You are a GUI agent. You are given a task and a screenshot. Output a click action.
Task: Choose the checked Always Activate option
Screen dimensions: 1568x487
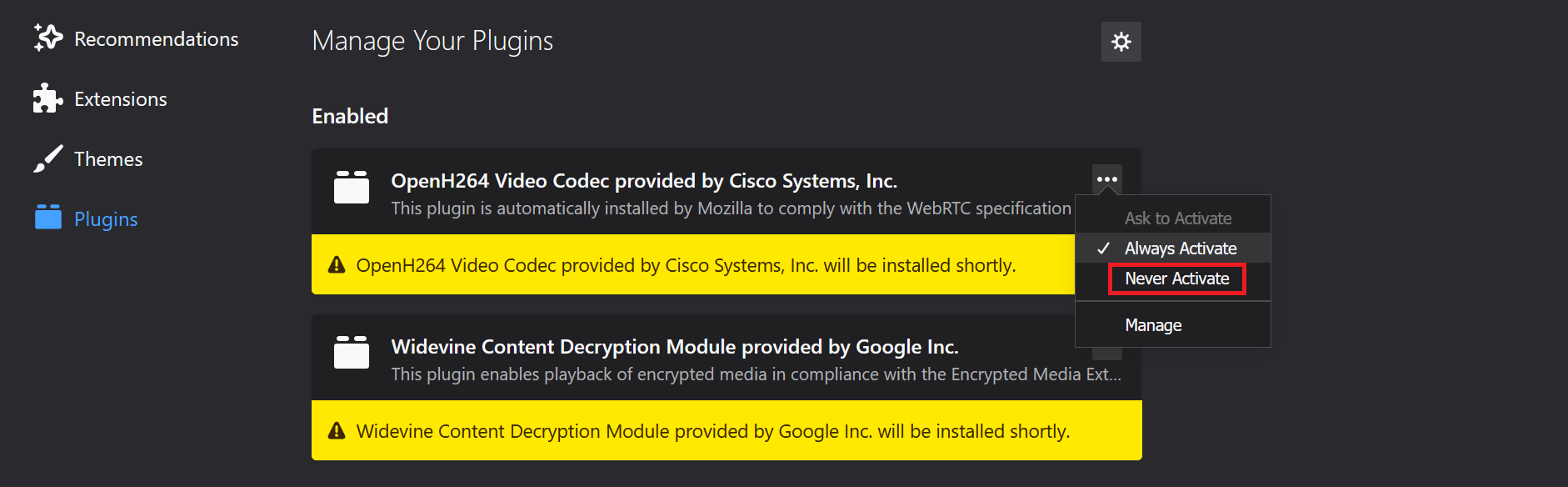(1180, 249)
